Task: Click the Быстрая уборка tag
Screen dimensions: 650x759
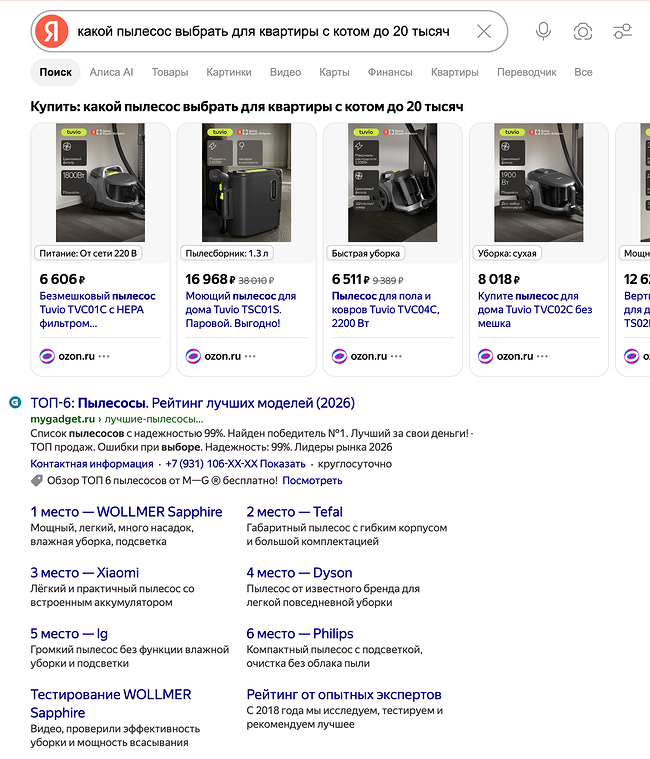Action: 365,253
